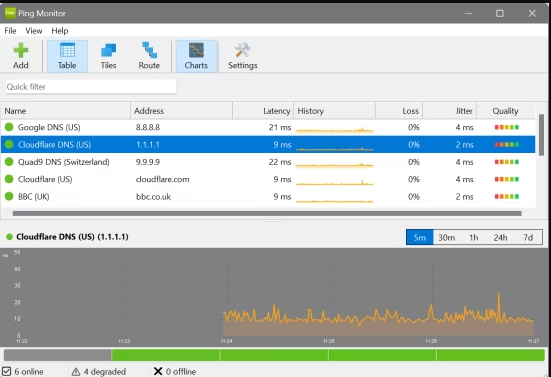Click Quad9 DNS history sparkline

point(335,164)
